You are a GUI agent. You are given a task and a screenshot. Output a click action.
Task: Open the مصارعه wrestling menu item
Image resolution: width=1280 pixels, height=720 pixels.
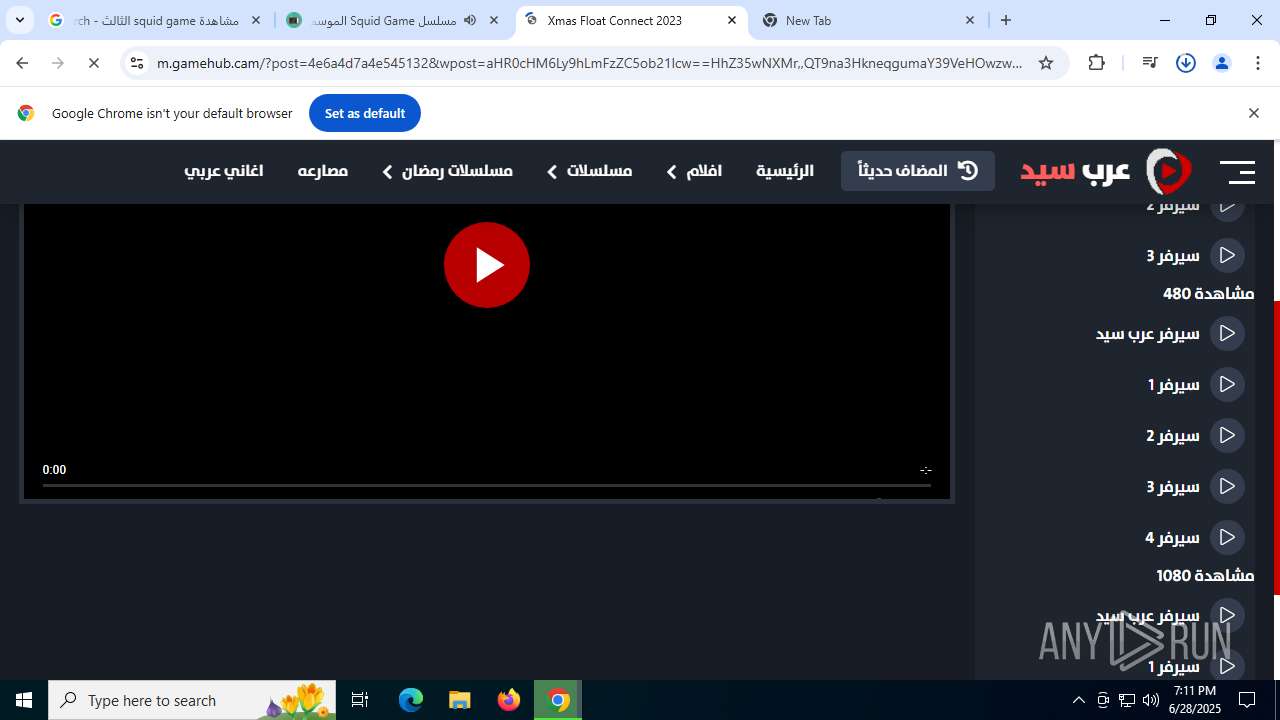(x=323, y=171)
